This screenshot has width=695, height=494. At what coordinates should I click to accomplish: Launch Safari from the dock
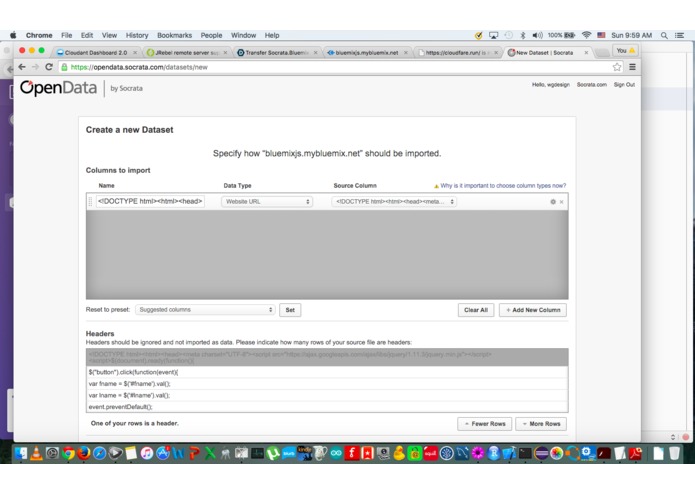click(99, 453)
